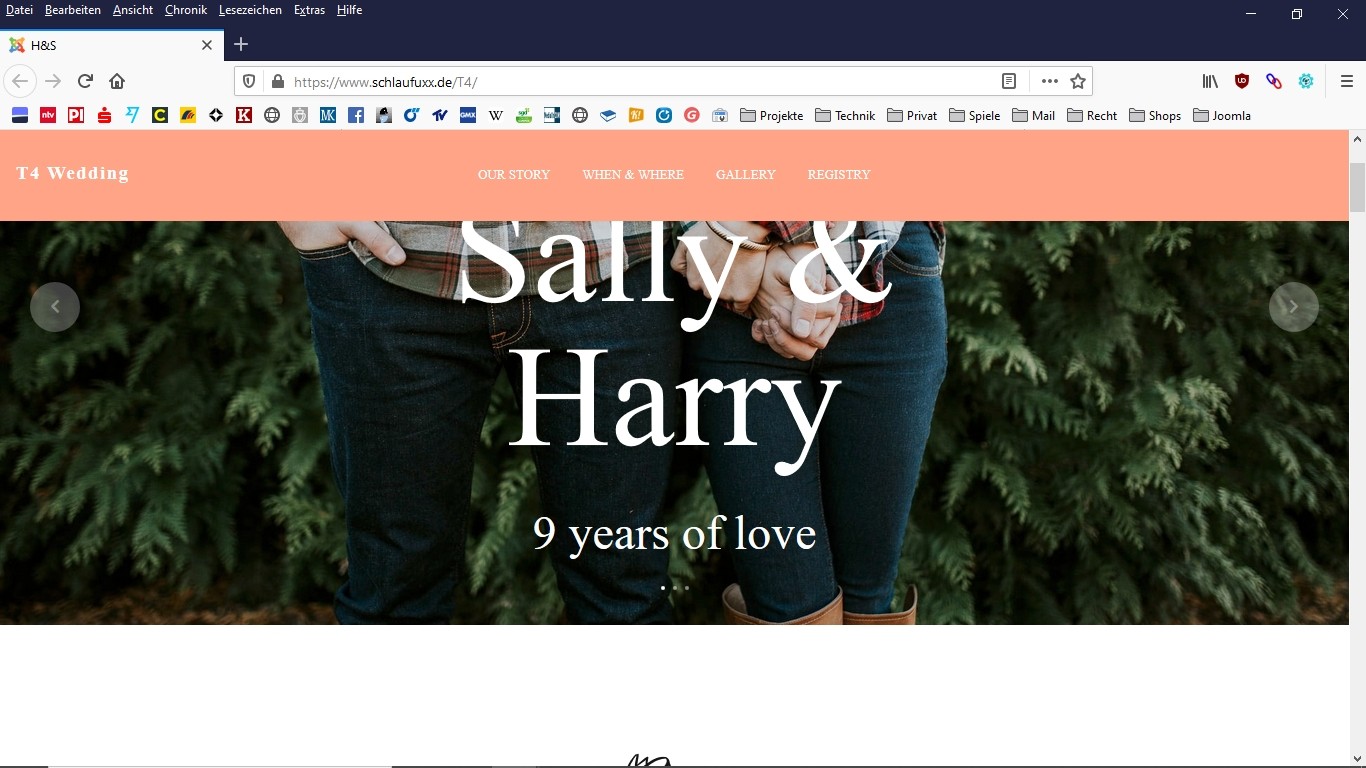
Task: Open the GALLERY navigation link
Action: pyautogui.click(x=745, y=174)
